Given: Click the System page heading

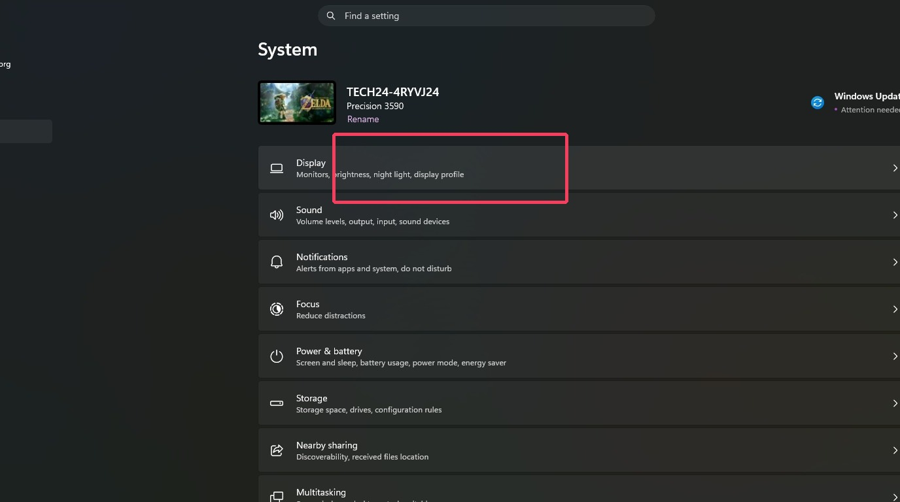Looking at the screenshot, I should coord(287,50).
